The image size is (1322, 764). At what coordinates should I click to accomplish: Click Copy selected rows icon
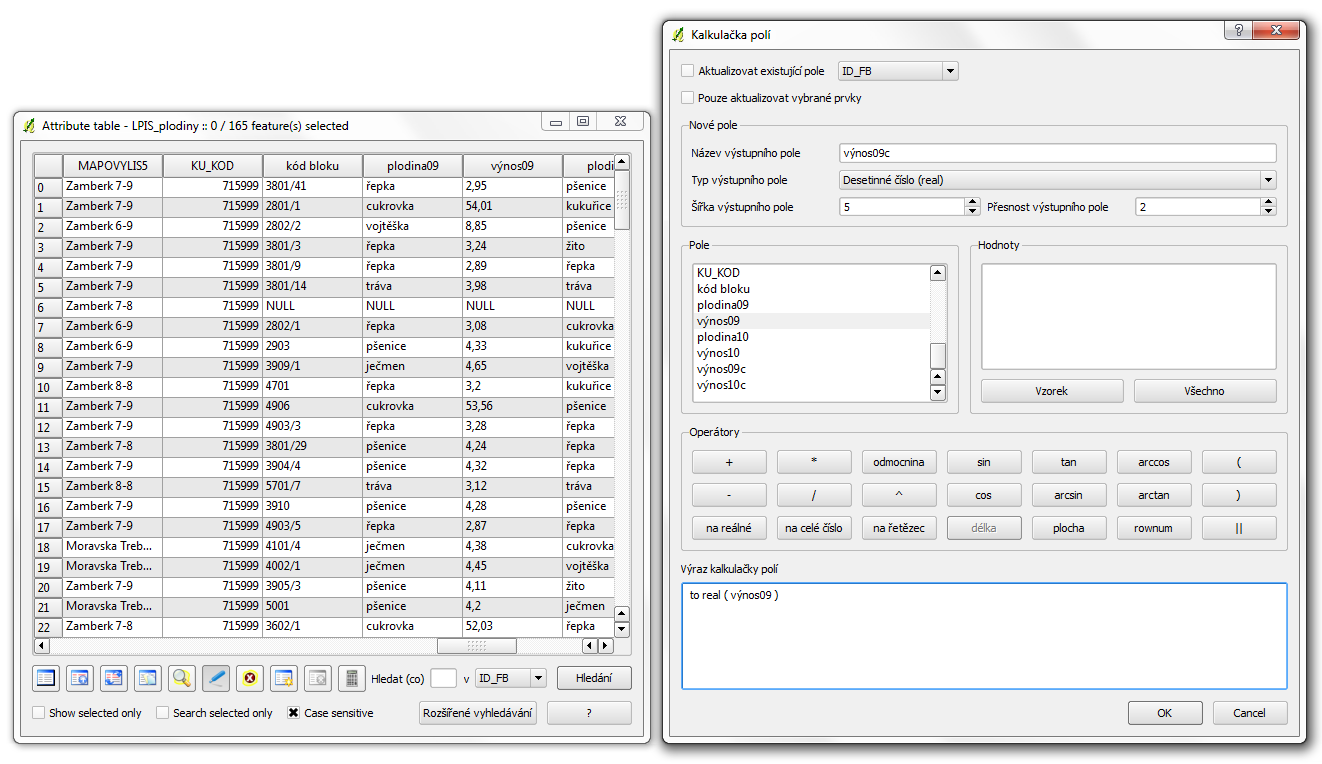pos(148,678)
